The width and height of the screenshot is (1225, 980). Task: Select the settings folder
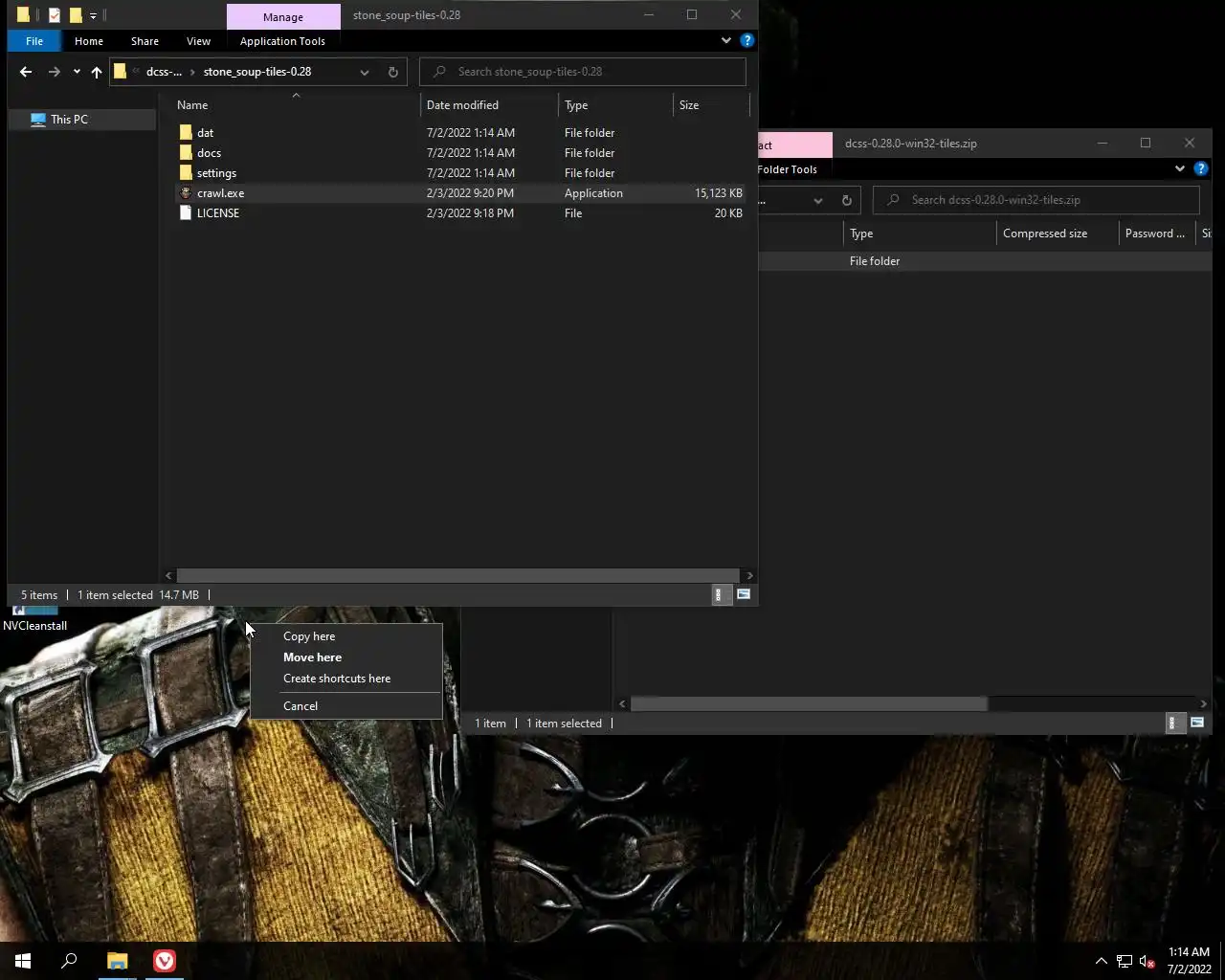(216, 173)
